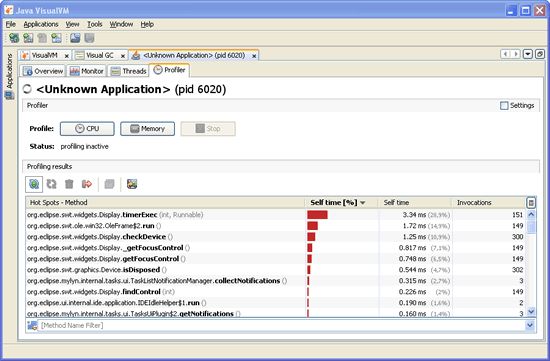Select the Display._getFocusControl method row
The height and width of the screenshot is (361, 550).
tap(276, 248)
